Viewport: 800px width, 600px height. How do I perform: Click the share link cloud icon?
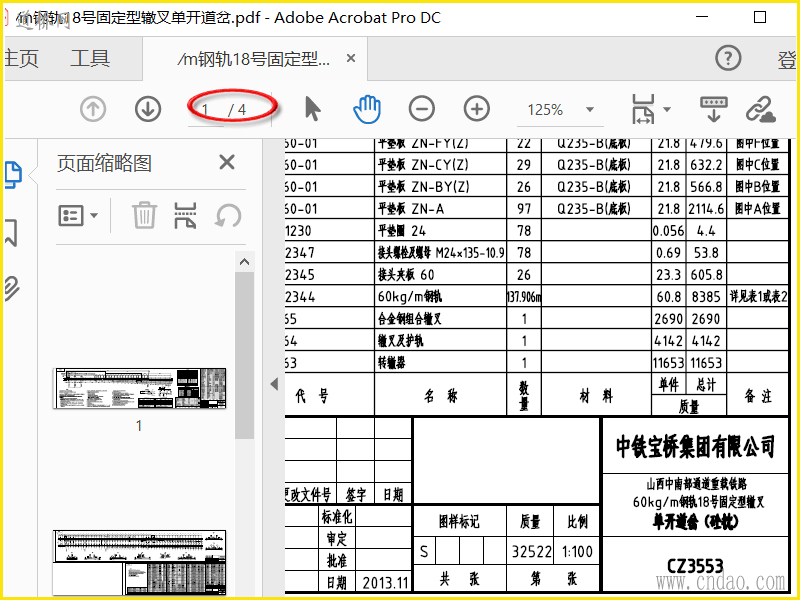point(761,109)
